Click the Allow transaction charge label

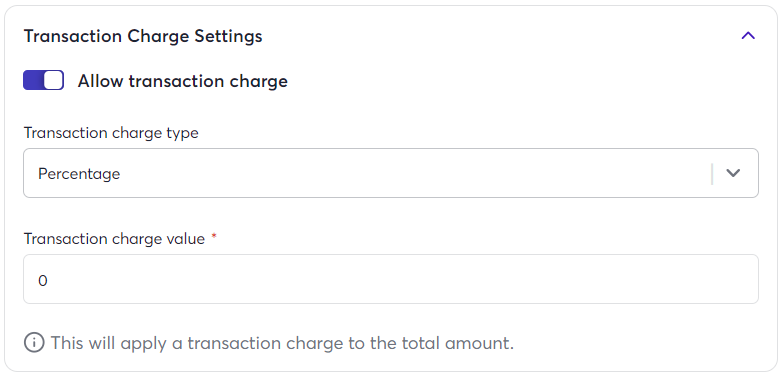183,81
